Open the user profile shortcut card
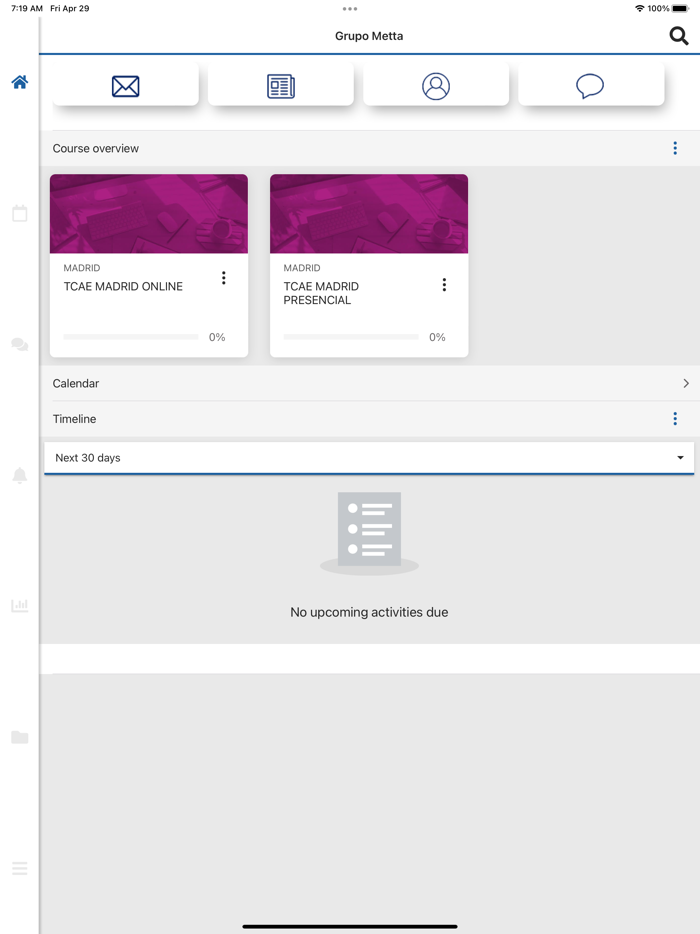Viewport: 700px width, 934px height. coord(436,86)
